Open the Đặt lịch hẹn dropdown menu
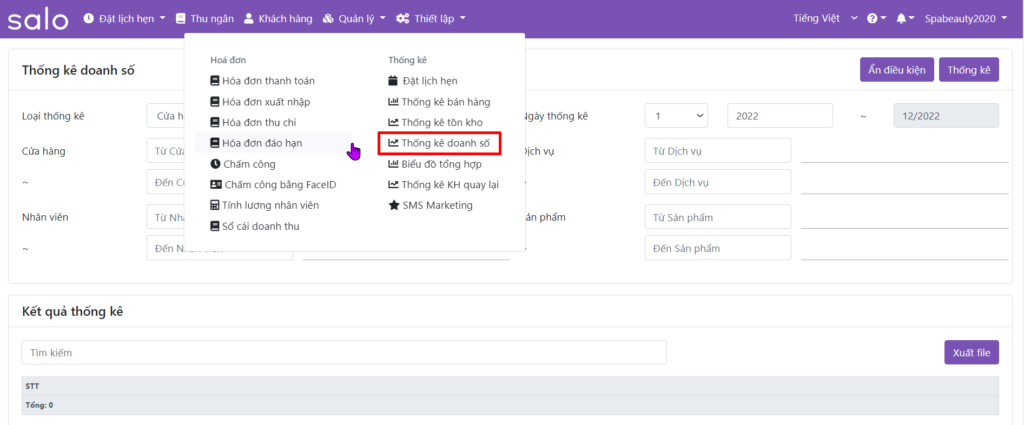 [x=125, y=19]
